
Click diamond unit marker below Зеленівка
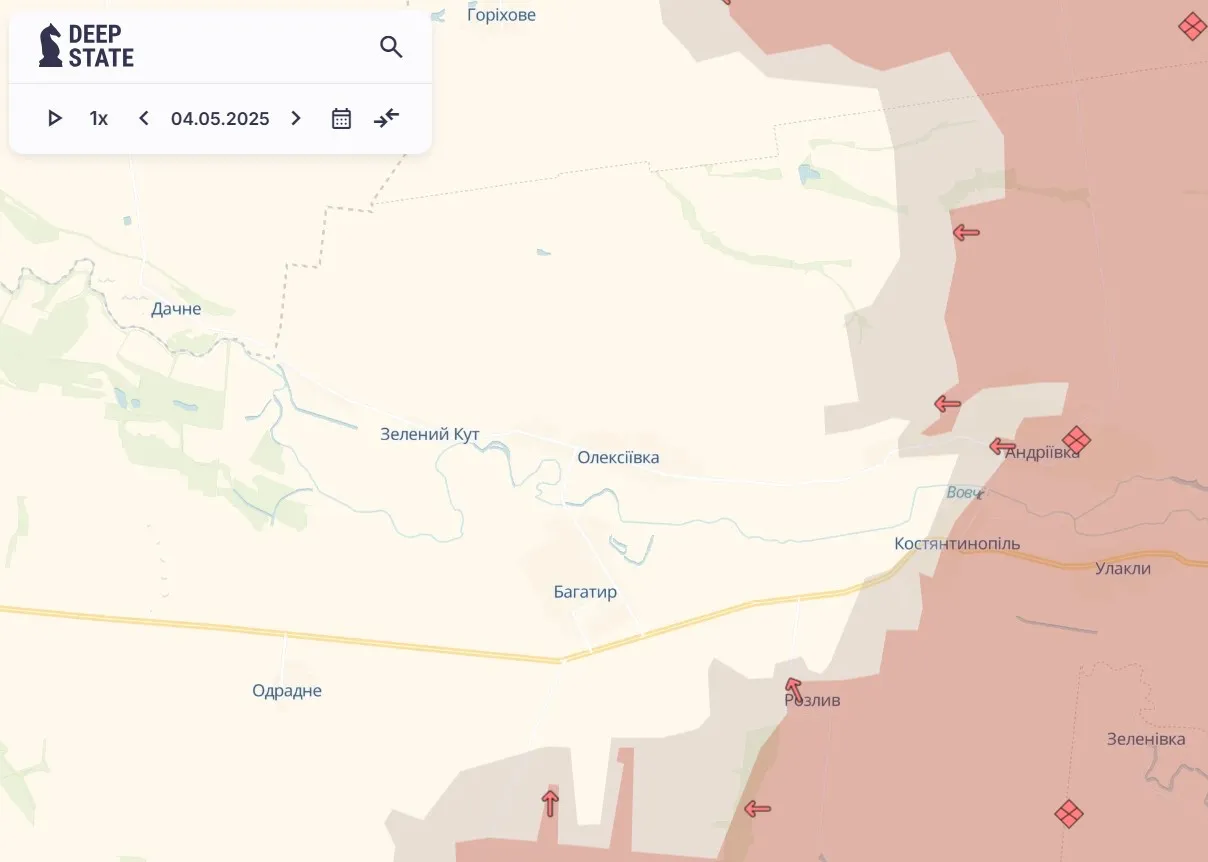tap(1068, 814)
